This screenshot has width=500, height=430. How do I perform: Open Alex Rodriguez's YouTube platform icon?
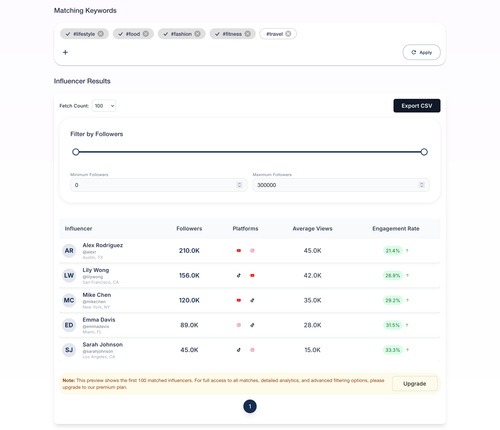pyautogui.click(x=239, y=251)
